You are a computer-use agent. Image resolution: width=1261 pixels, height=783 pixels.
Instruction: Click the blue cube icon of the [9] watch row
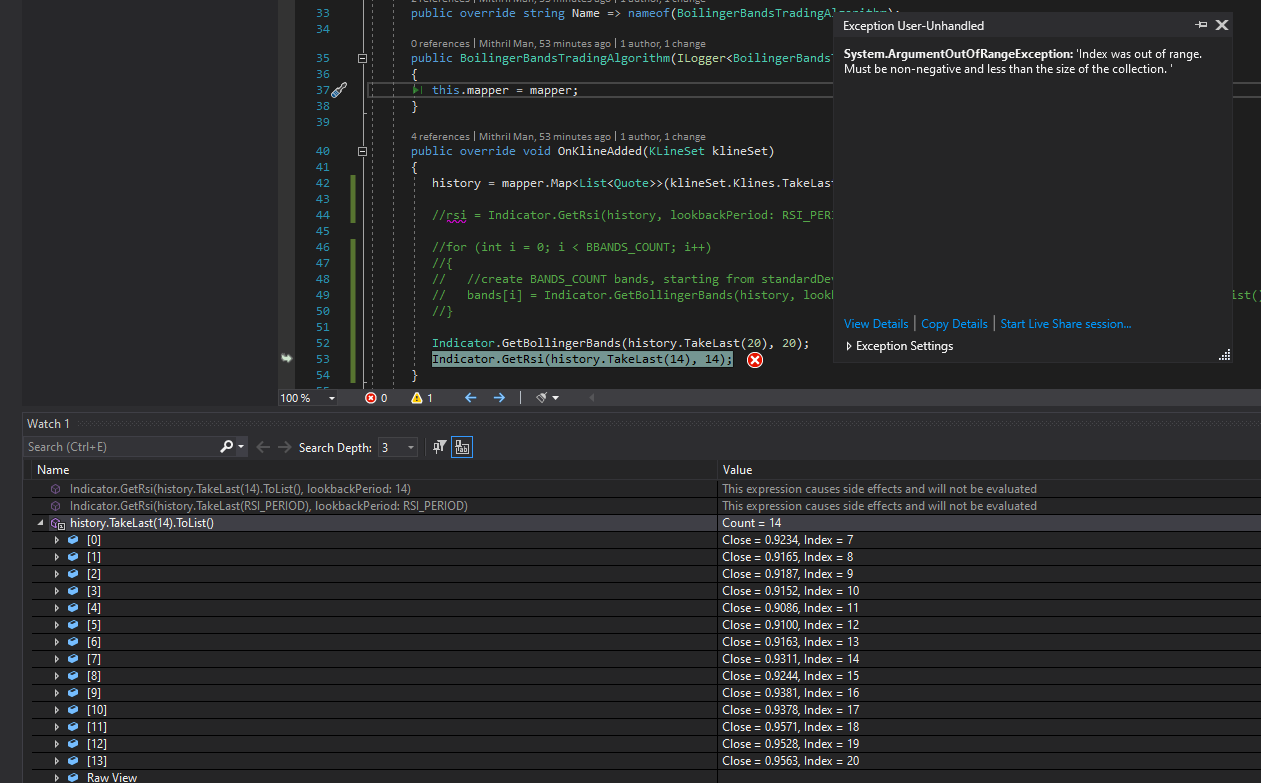point(73,693)
